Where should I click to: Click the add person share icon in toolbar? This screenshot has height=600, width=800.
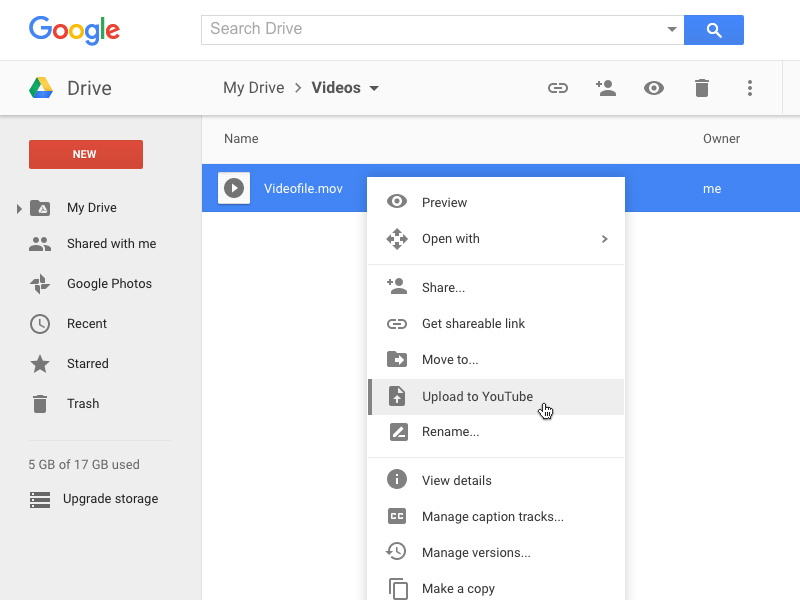pos(606,88)
